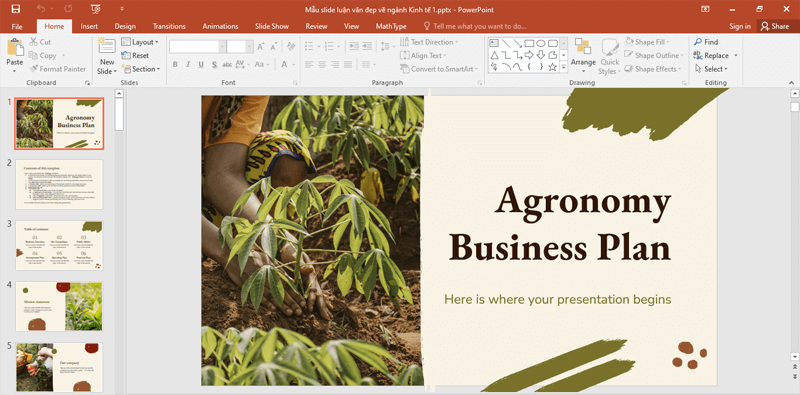Toggle Bold formatting
Image resolution: width=800 pixels, height=395 pixels.
coord(175,64)
